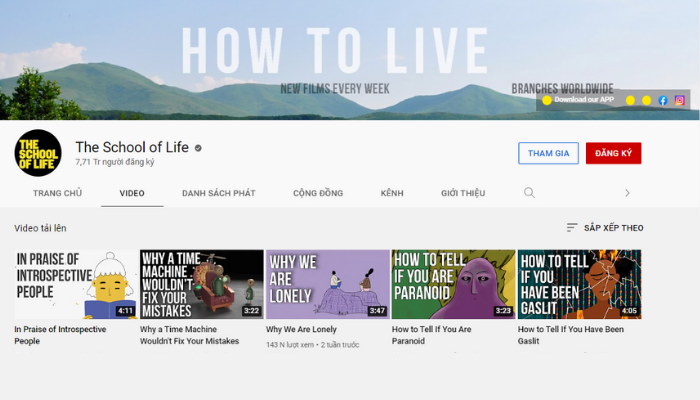
Task: Click the Facebook icon in the banner
Action: pyautogui.click(x=663, y=100)
